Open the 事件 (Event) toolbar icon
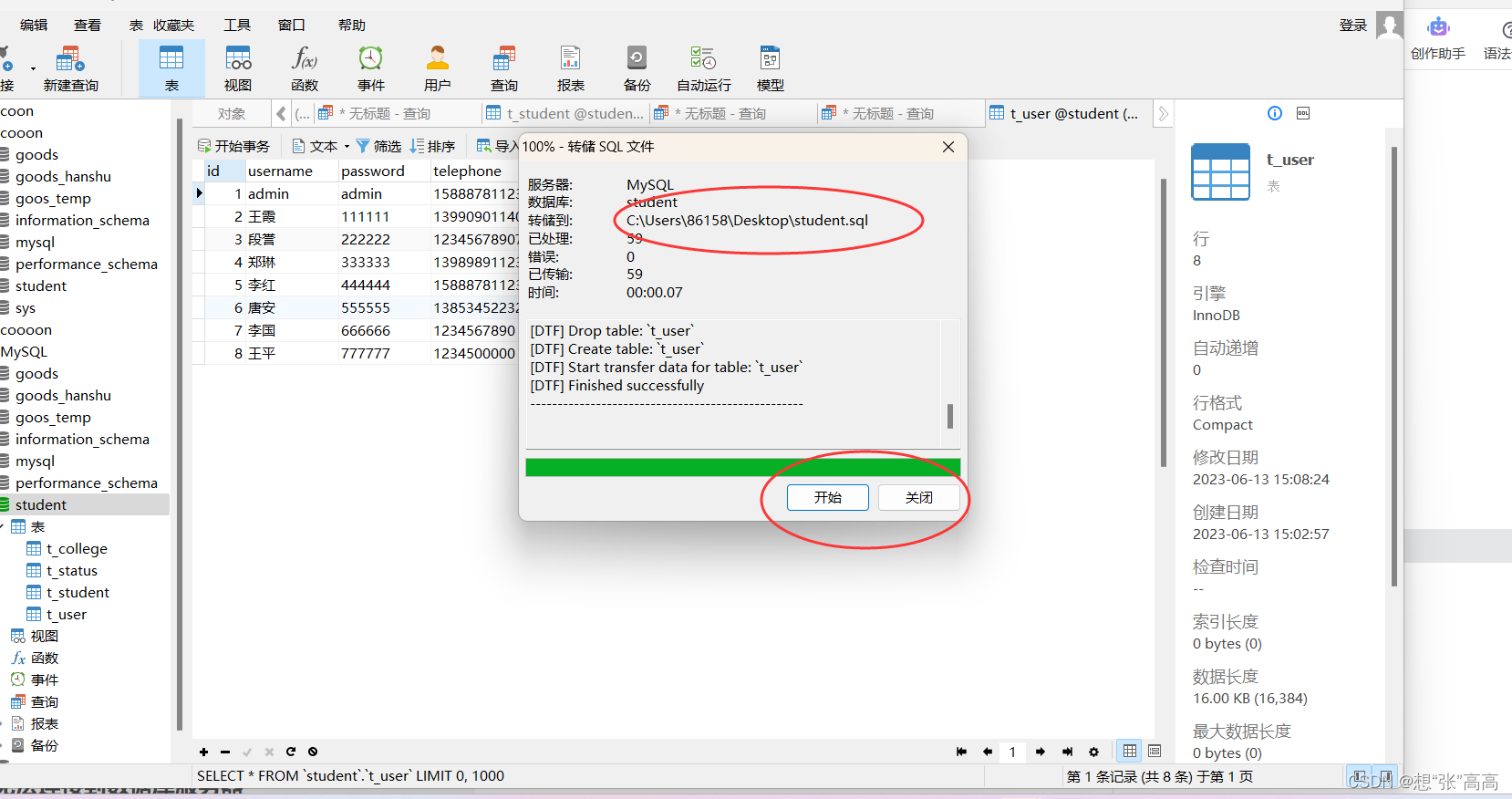Image resolution: width=1512 pixels, height=799 pixels. (371, 68)
